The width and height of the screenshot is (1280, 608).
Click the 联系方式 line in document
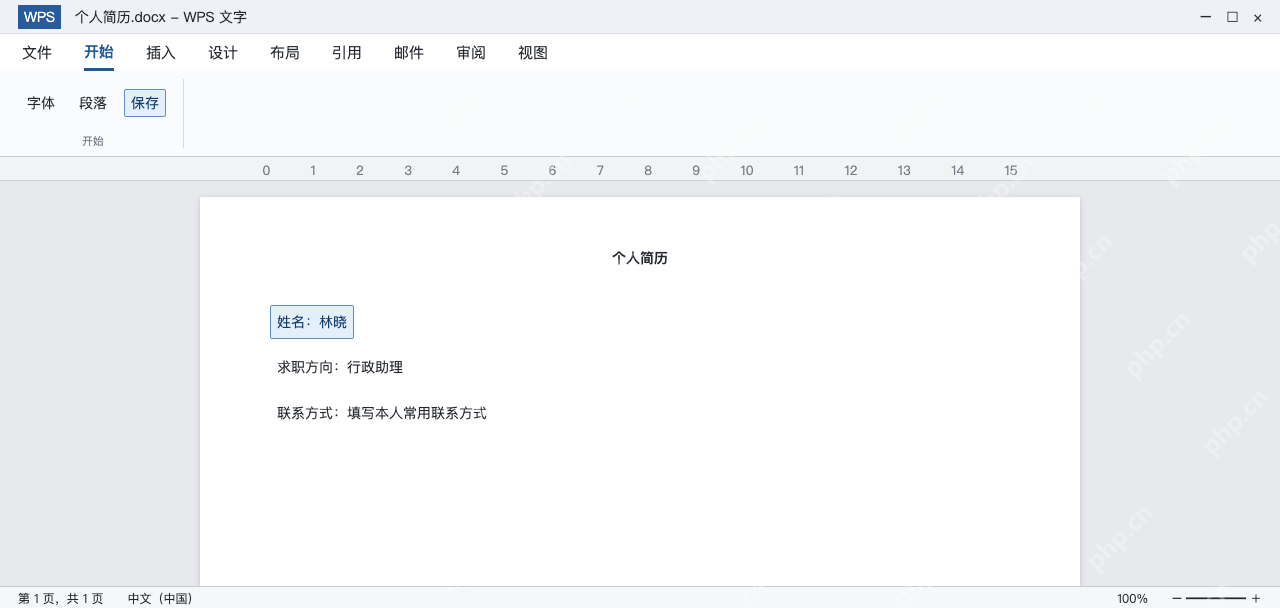pyautogui.click(x=382, y=413)
